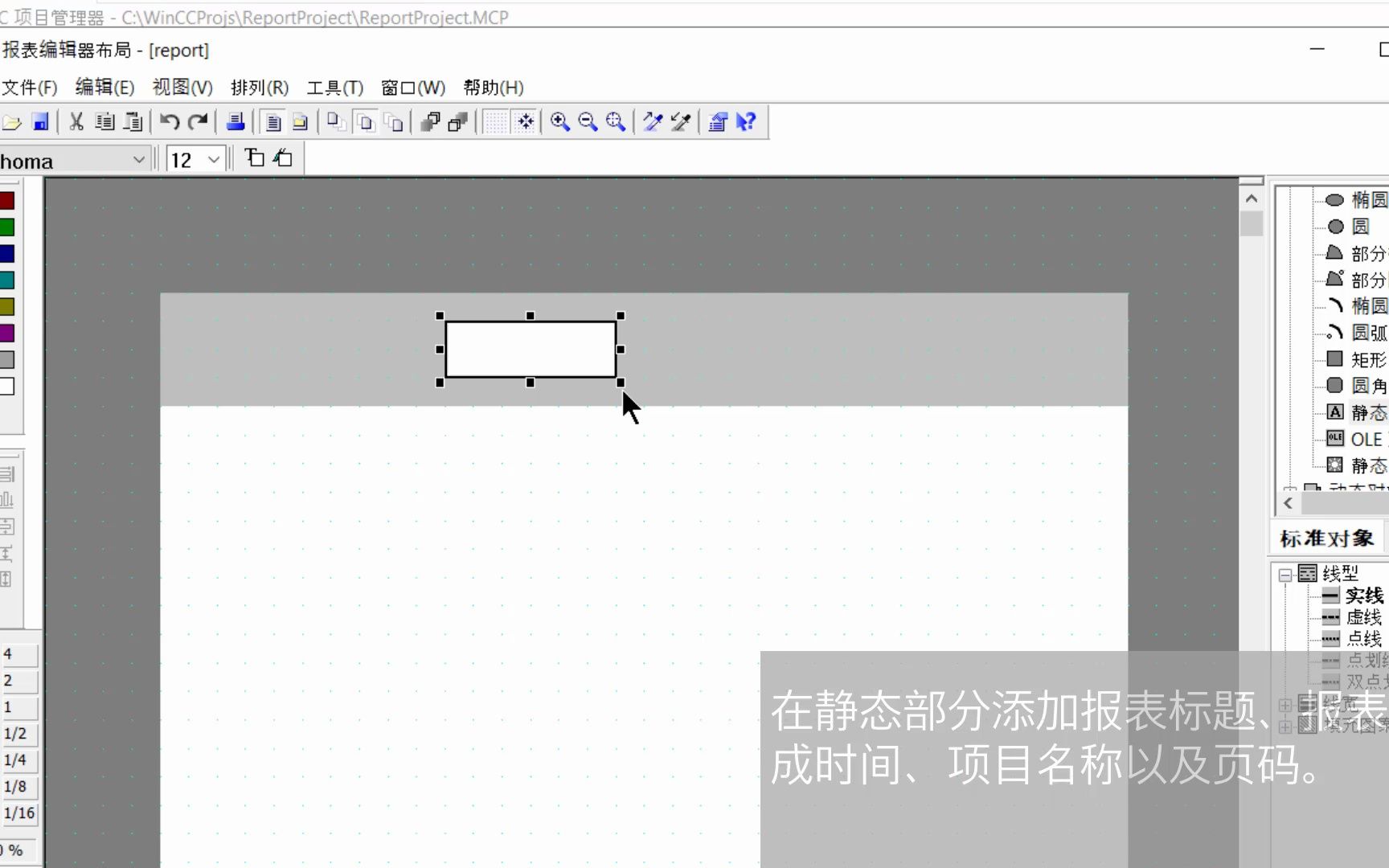Viewport: 1389px width, 868px height.
Task: Click the first overlapping-squares arrange icon
Action: point(337,122)
